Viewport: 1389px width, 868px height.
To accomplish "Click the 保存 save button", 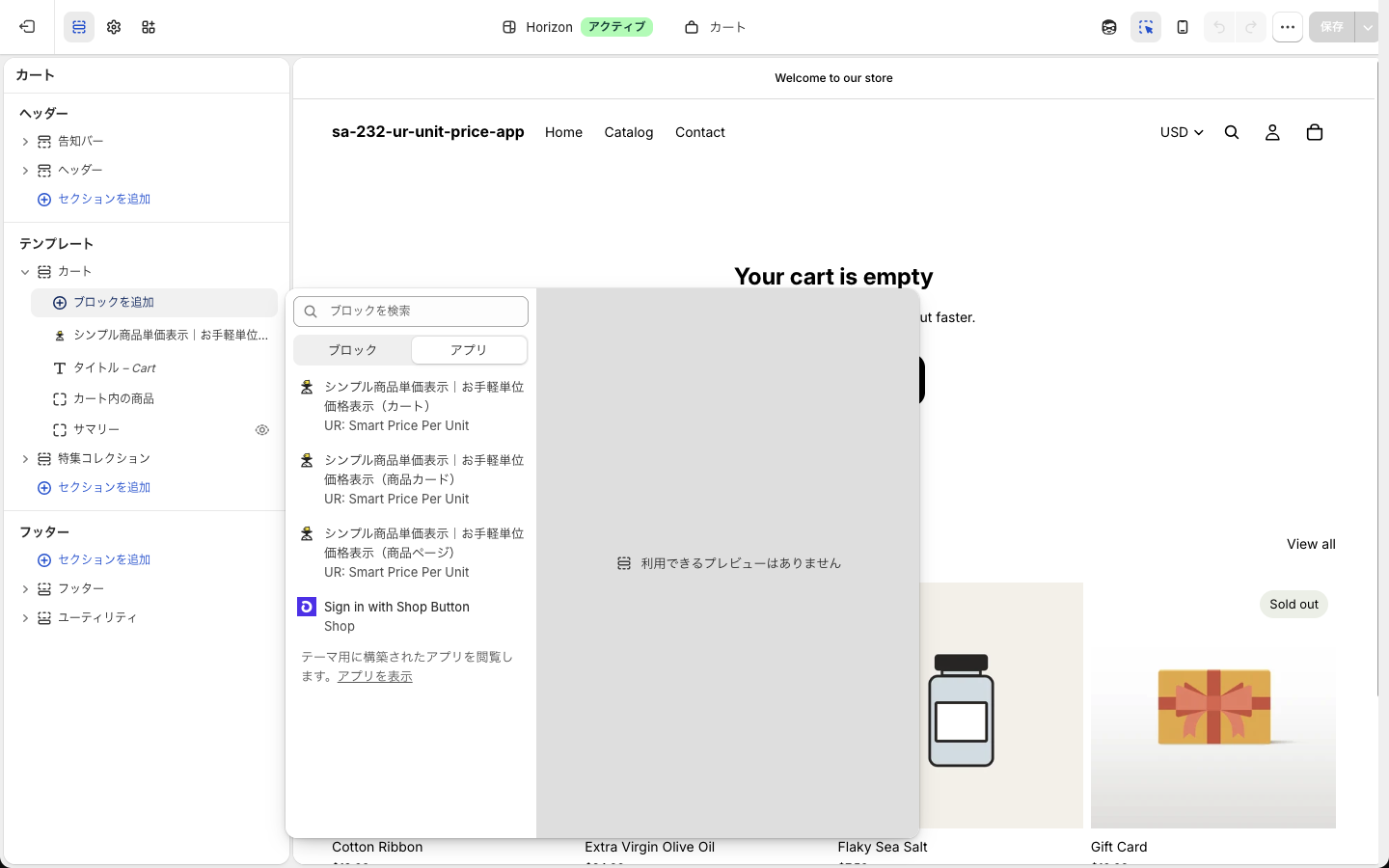I will pos(1332,27).
